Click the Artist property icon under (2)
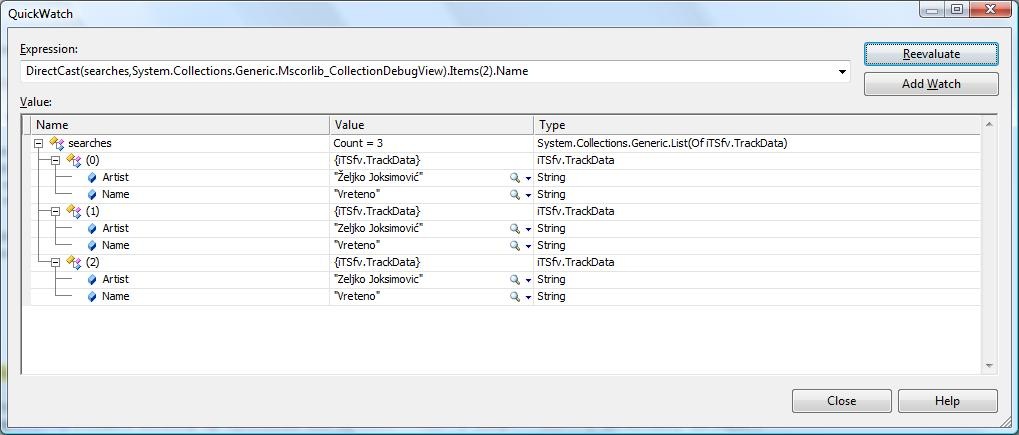1019x435 pixels. pos(92,279)
